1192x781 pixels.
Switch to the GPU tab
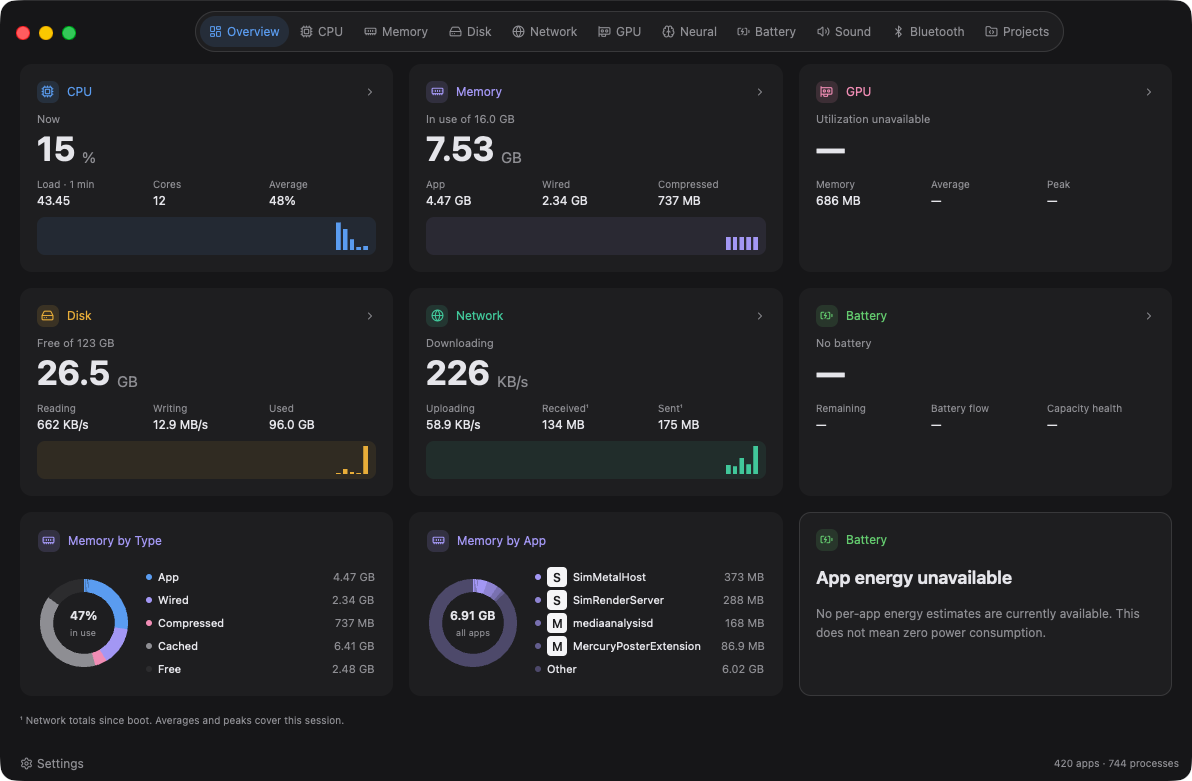tap(620, 31)
